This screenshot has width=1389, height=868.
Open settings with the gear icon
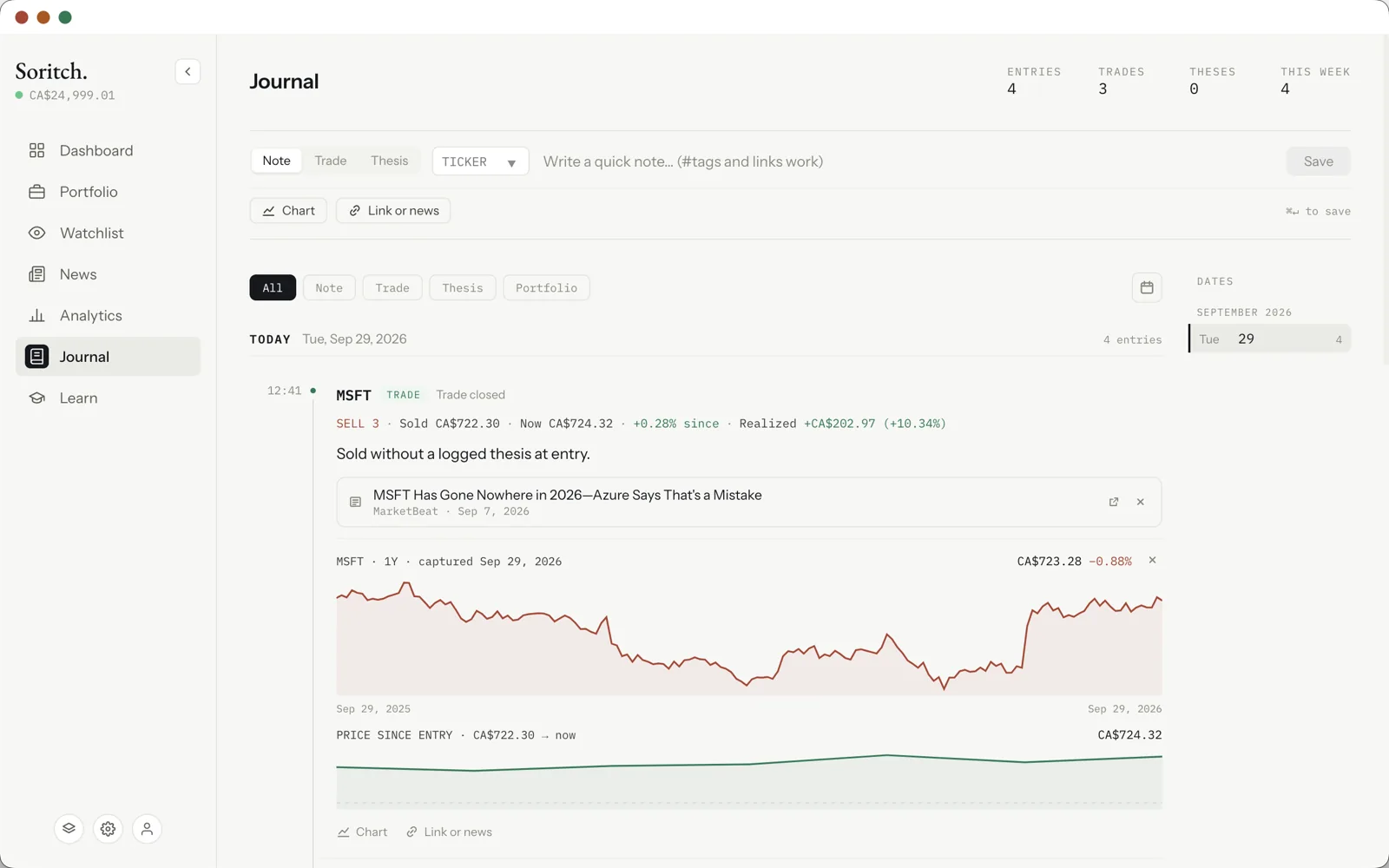108,829
